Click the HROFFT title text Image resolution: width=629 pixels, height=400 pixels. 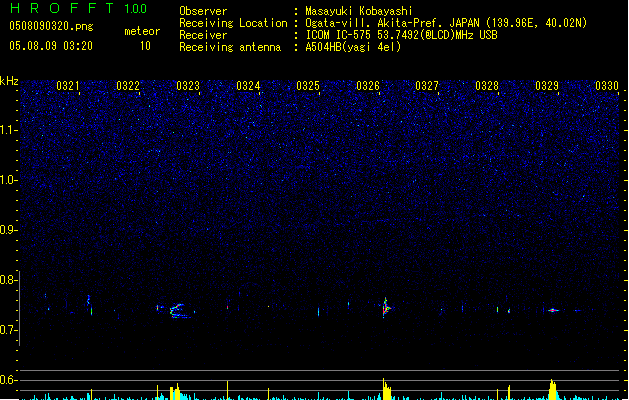(62, 8)
